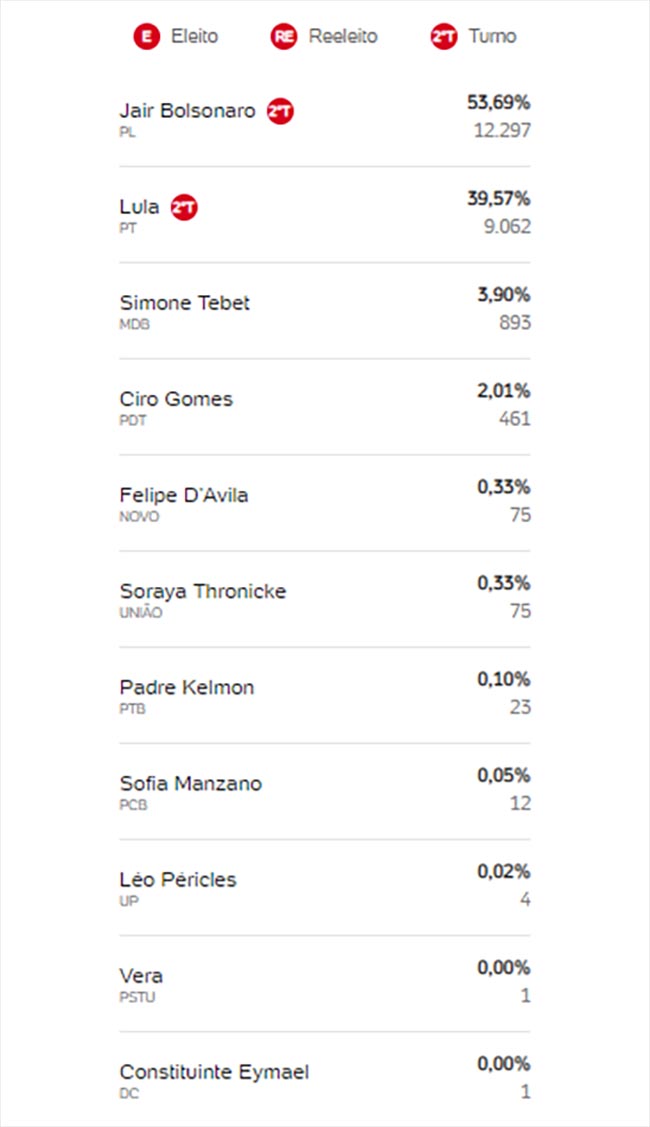Select the Reeleito legend label

pos(343,36)
